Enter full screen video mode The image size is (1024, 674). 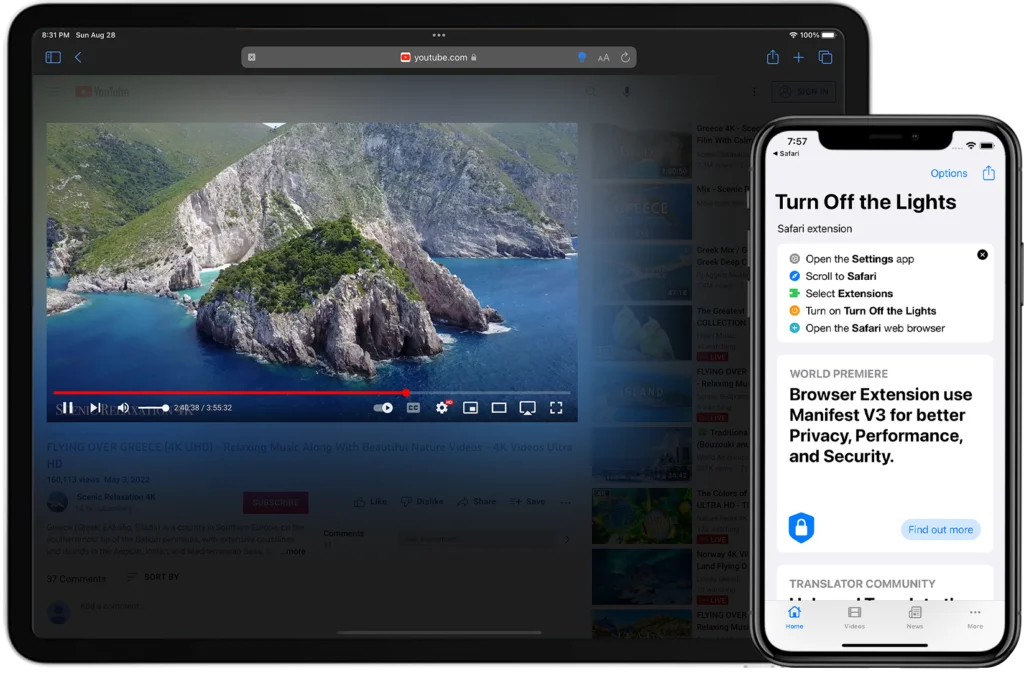pyautogui.click(x=556, y=408)
